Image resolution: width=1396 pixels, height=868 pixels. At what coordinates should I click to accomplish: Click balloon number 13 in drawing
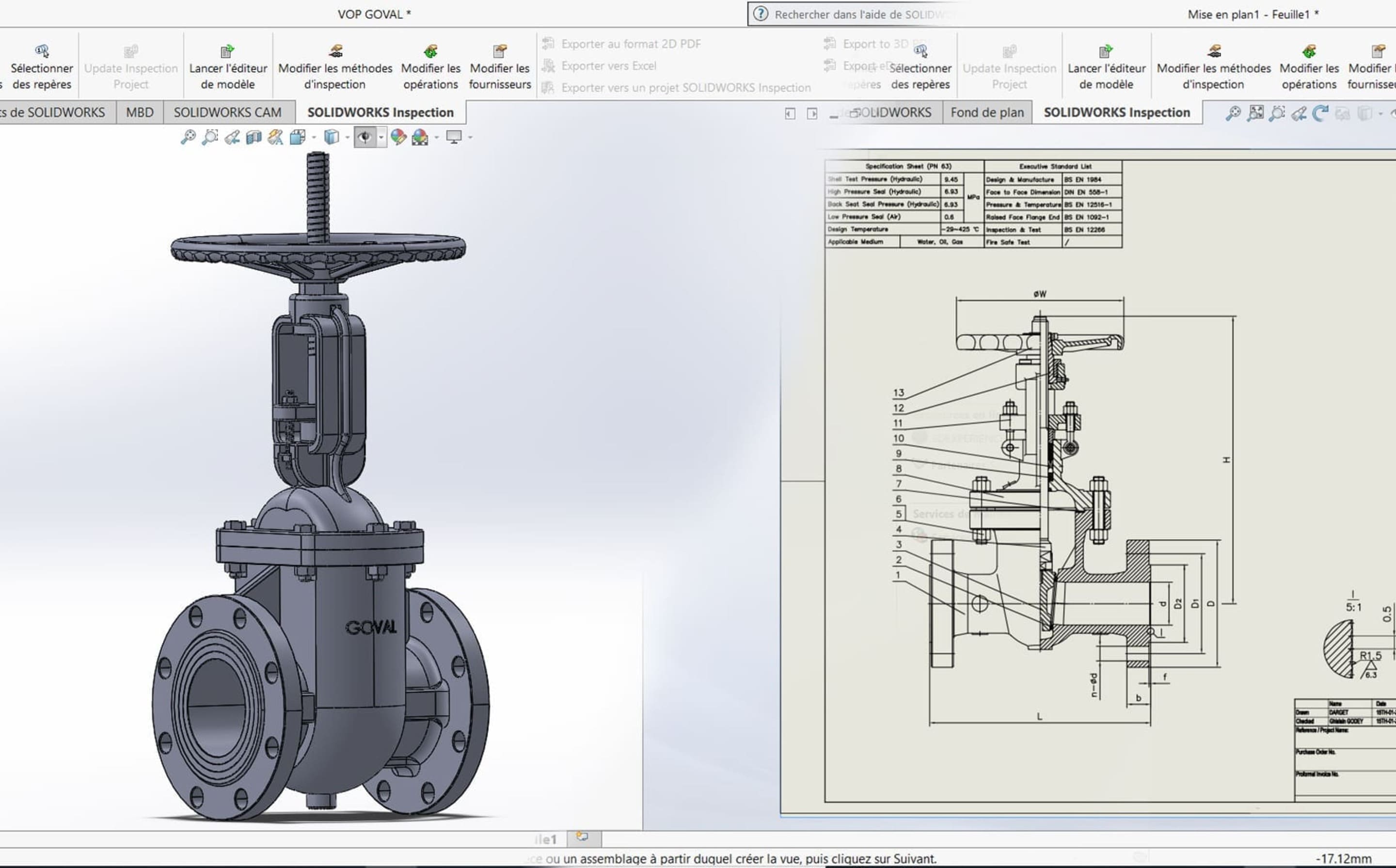[898, 393]
